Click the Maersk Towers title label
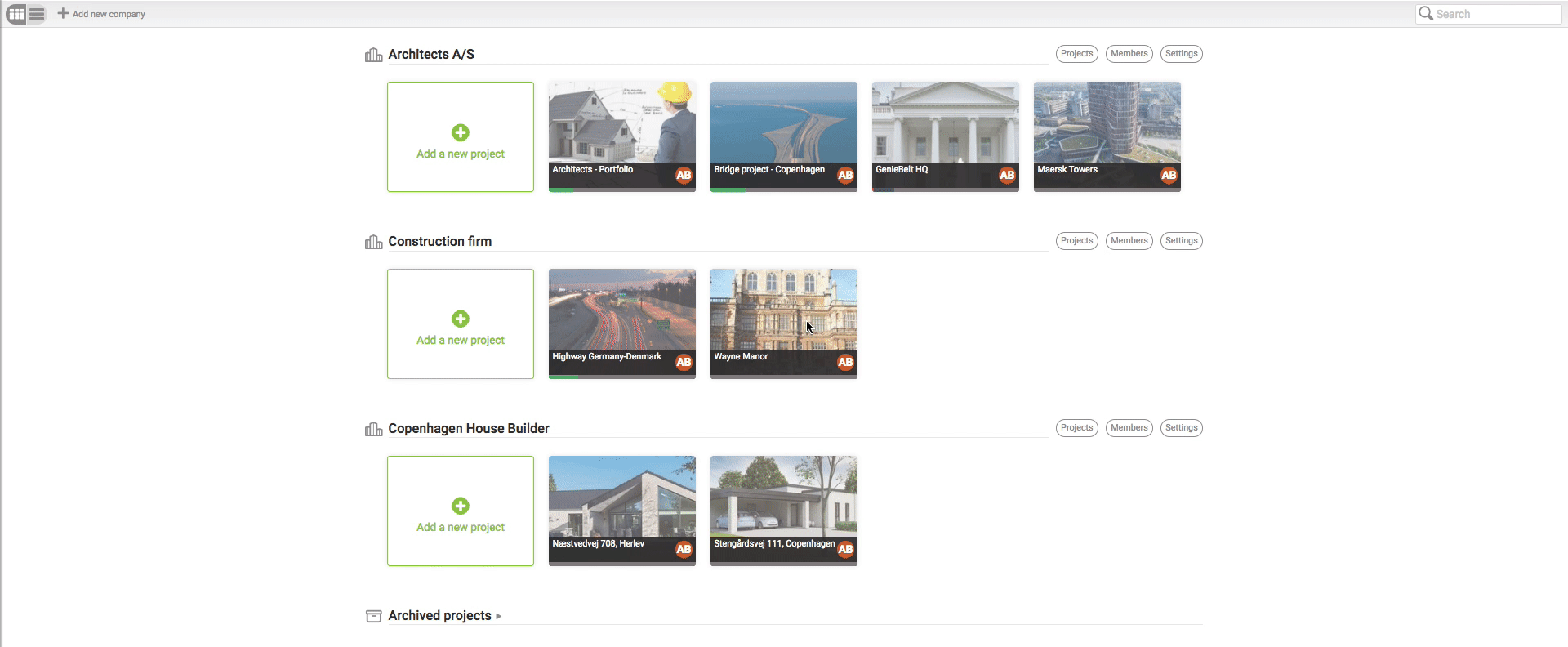This screenshot has height=647, width=1568. coord(1067,170)
